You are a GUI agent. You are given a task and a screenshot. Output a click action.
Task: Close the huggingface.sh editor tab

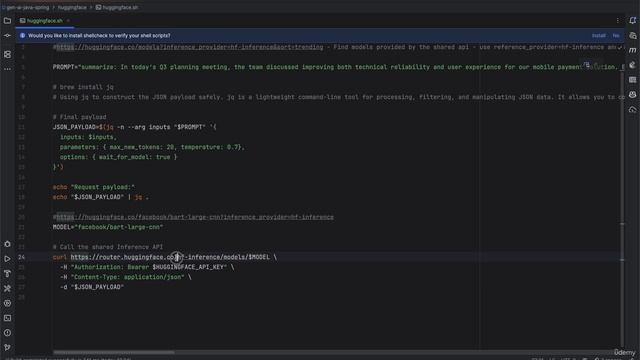coord(68,20)
